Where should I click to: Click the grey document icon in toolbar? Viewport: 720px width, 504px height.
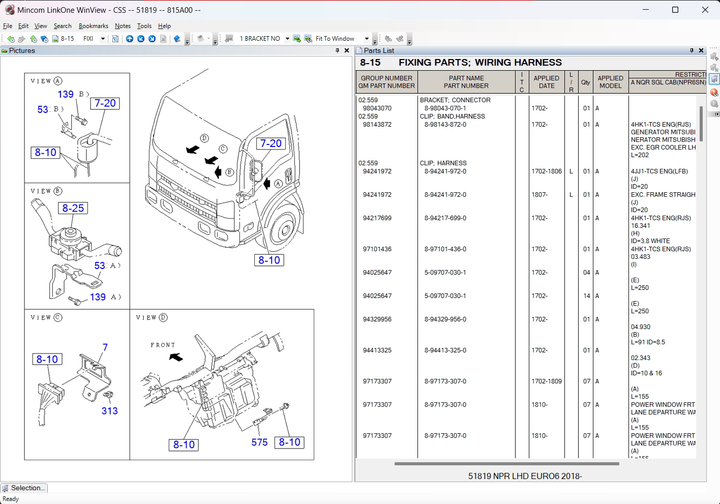click(x=163, y=39)
